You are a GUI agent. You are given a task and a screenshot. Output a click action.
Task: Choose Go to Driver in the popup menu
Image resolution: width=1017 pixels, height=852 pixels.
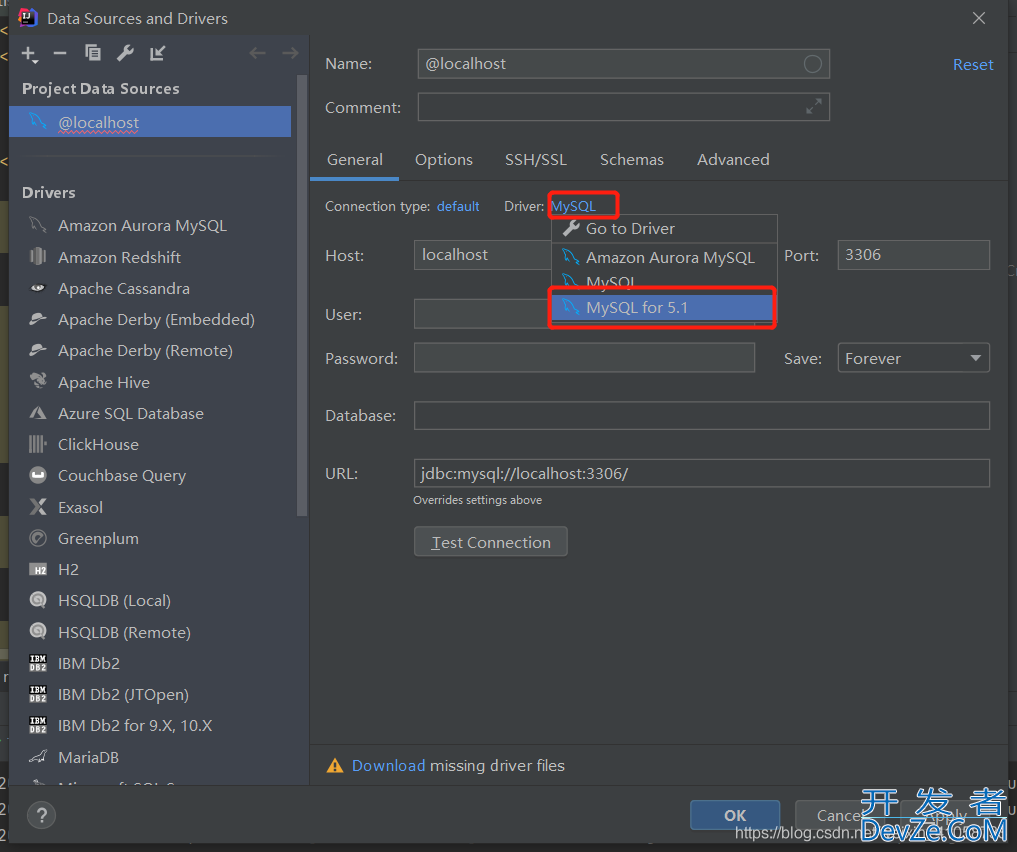click(x=664, y=229)
